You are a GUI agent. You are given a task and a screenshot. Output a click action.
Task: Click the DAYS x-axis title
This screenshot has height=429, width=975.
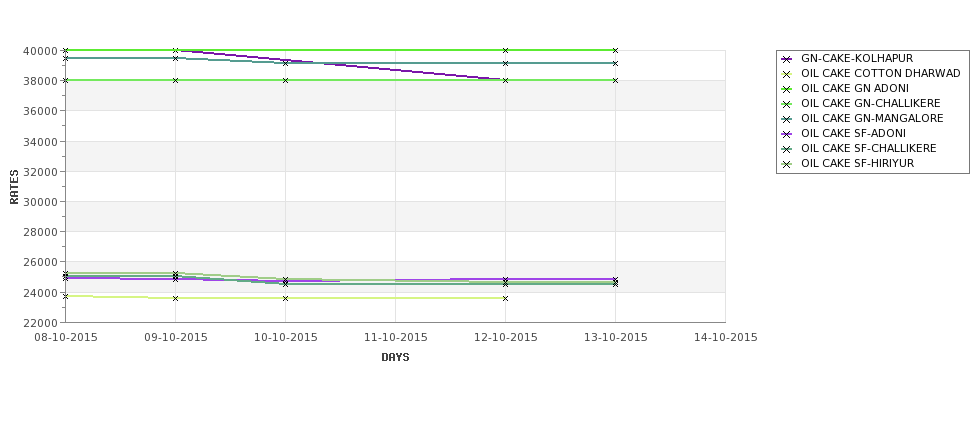395,357
